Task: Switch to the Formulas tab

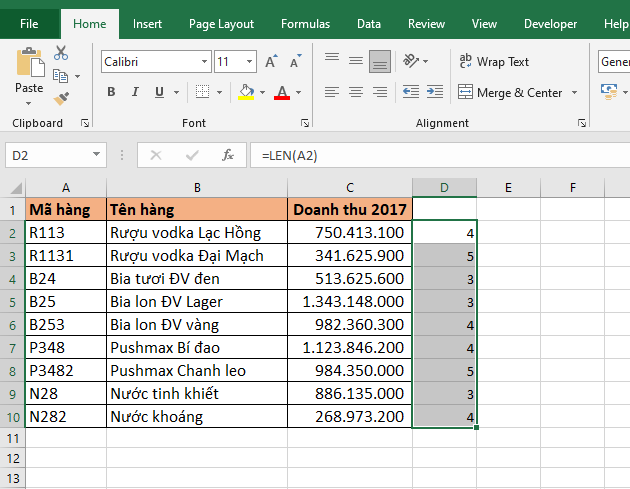Action: point(305,24)
